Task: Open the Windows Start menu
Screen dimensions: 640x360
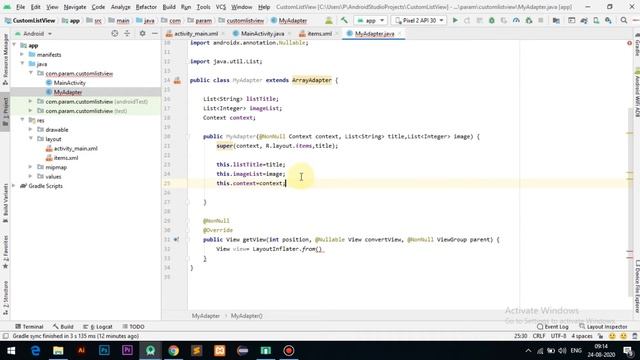Action: 11,351
